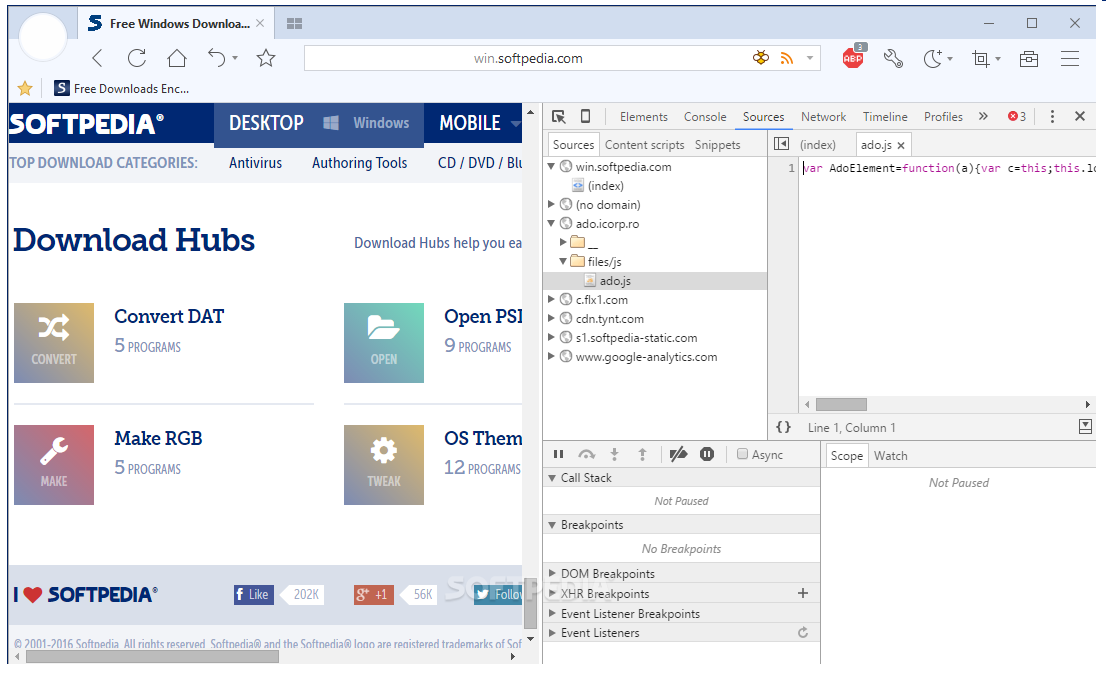Go back with the browser back arrow

[97, 59]
